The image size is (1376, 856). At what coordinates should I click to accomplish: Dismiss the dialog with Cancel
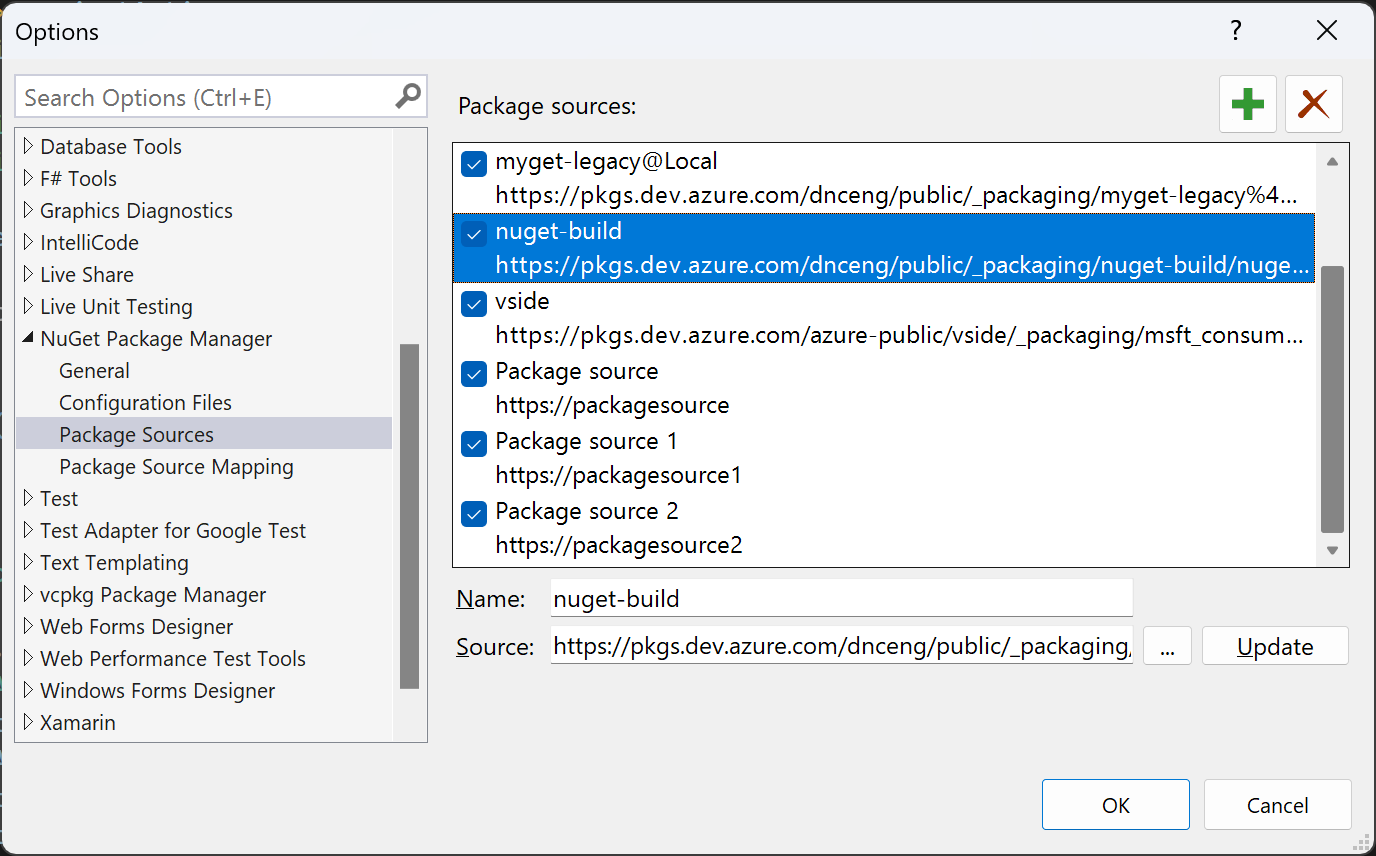click(x=1277, y=804)
